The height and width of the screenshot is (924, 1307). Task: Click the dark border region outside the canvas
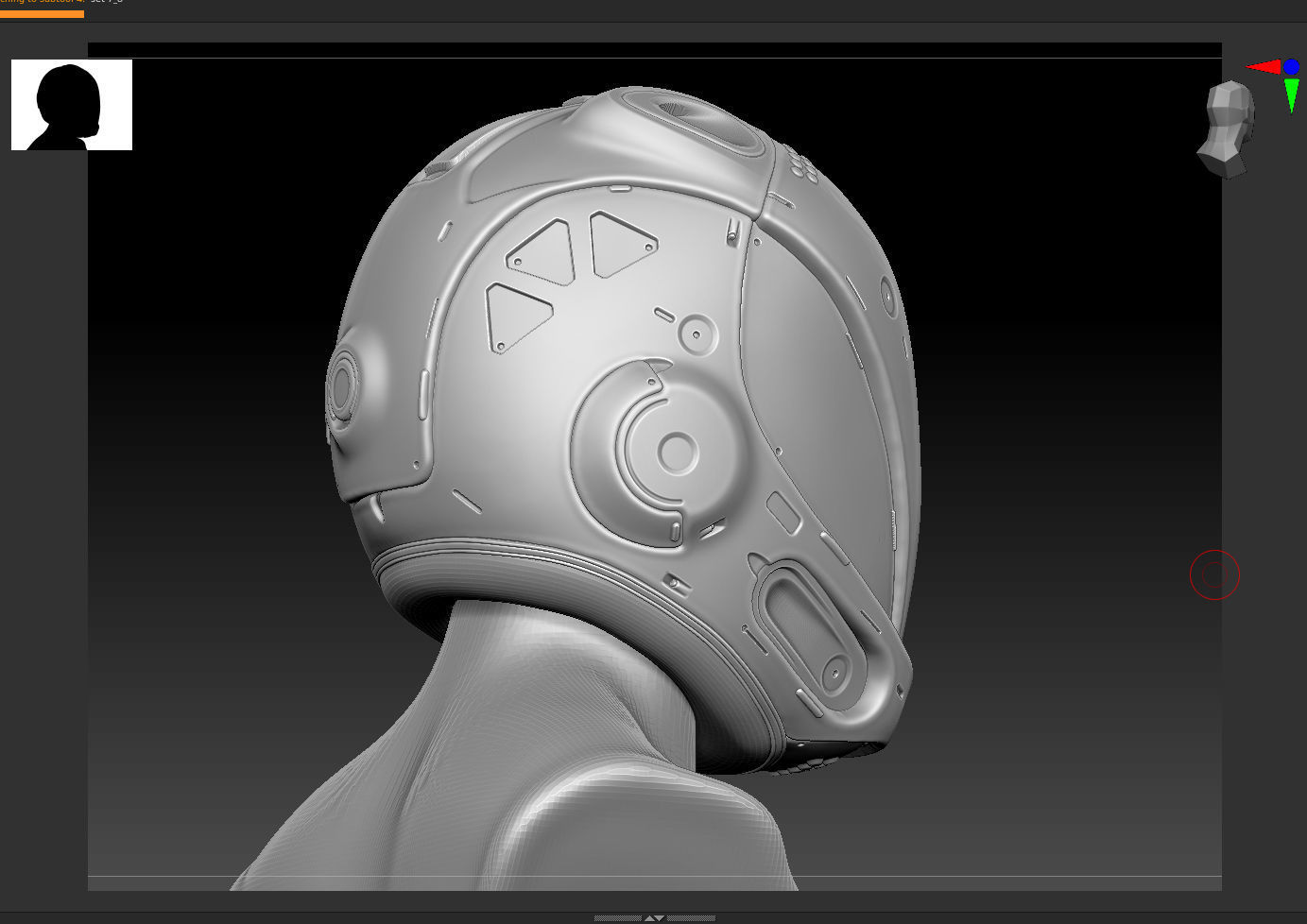43,472
